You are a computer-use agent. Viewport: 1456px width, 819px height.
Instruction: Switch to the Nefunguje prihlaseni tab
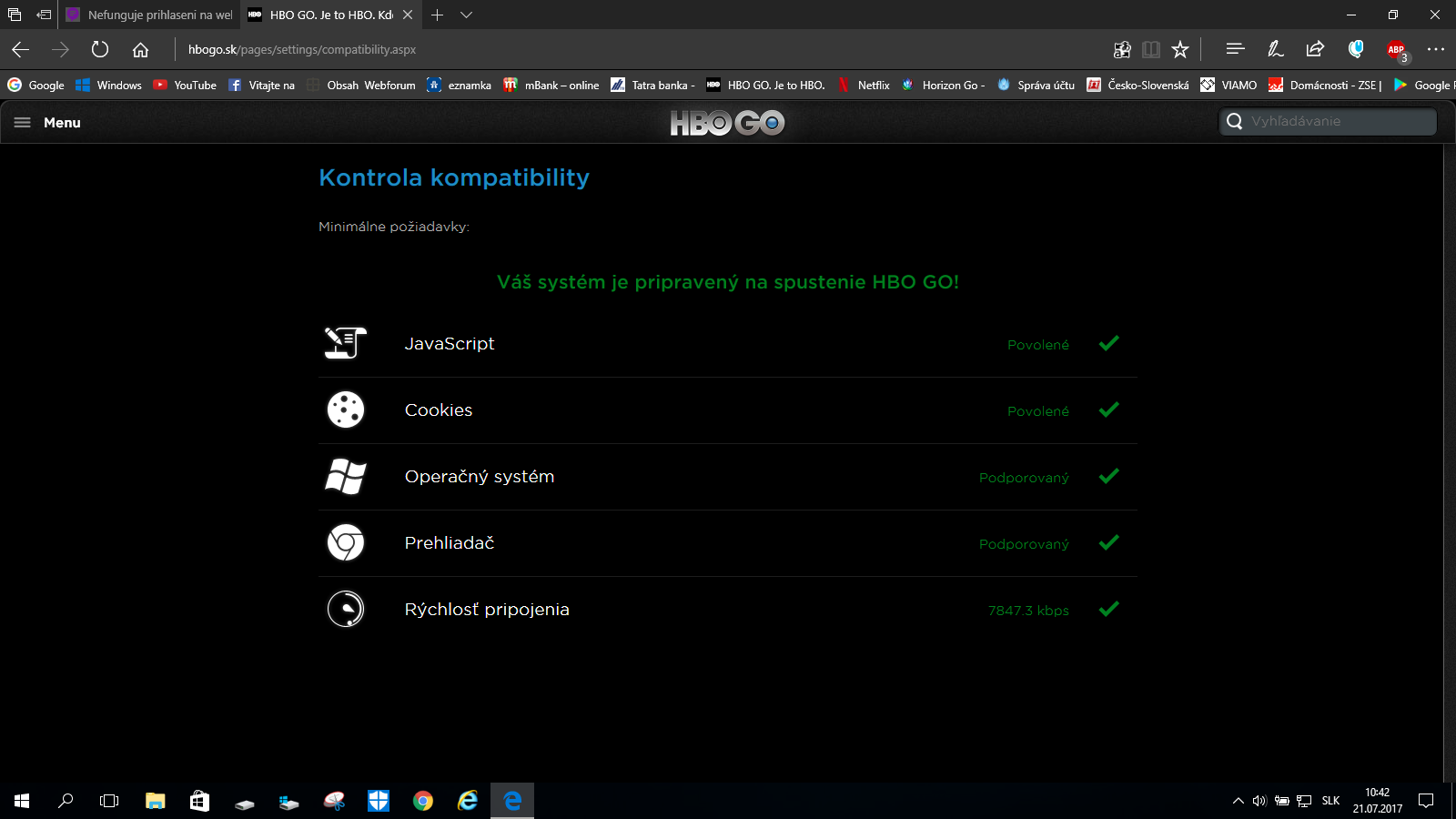click(x=149, y=15)
